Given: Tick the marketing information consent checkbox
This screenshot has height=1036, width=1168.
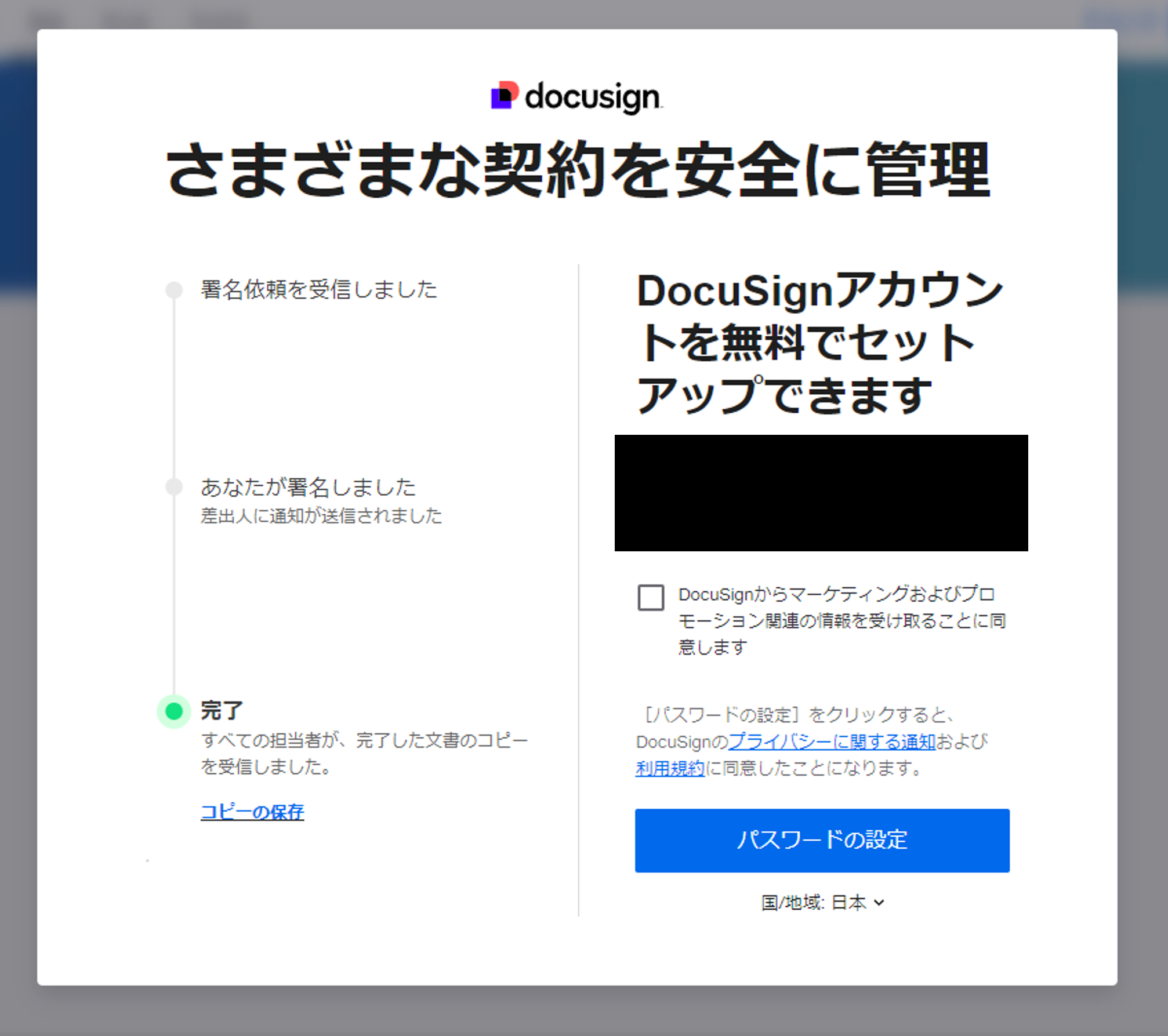Looking at the screenshot, I should pyautogui.click(x=651, y=597).
